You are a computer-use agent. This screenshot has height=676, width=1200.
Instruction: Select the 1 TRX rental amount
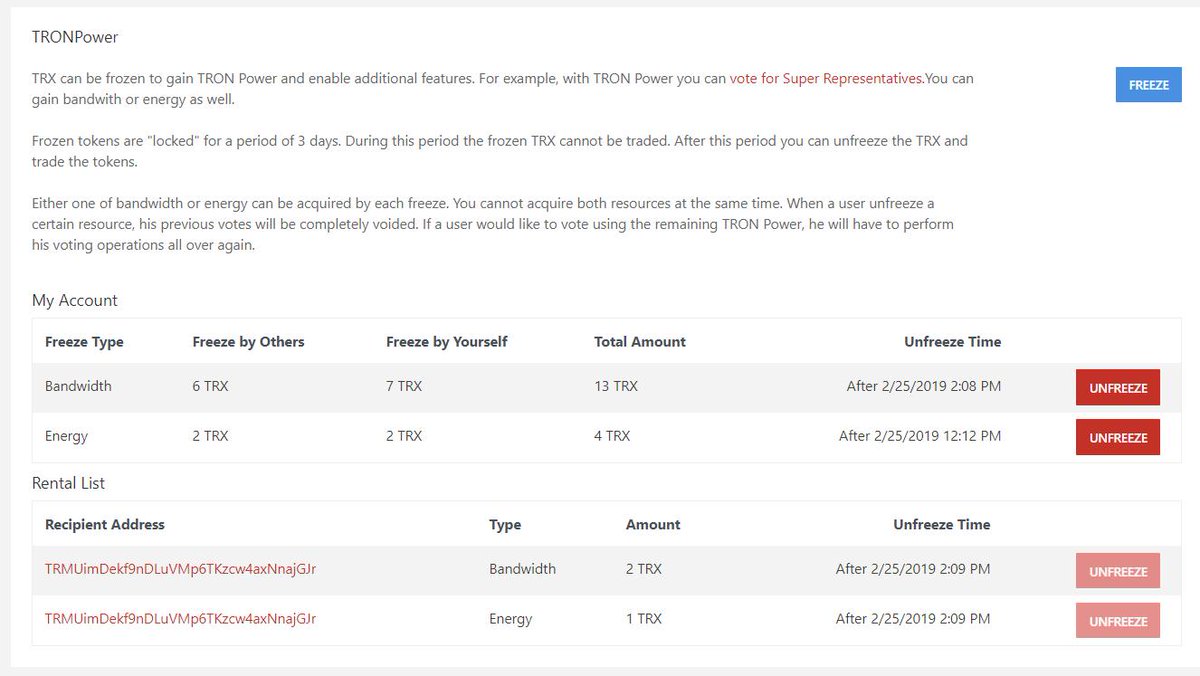pos(644,619)
